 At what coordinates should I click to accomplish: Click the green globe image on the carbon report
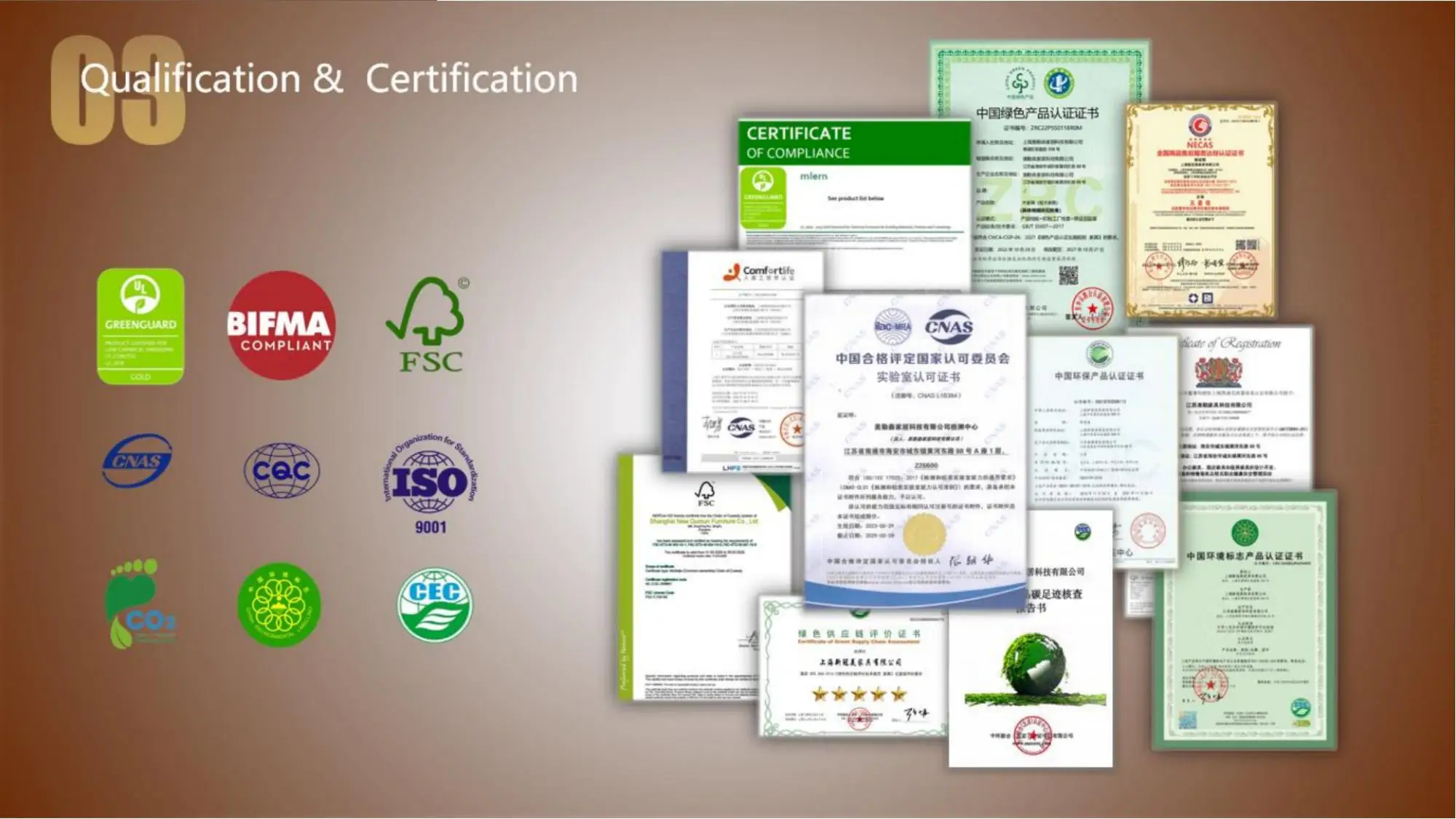pos(1034,664)
